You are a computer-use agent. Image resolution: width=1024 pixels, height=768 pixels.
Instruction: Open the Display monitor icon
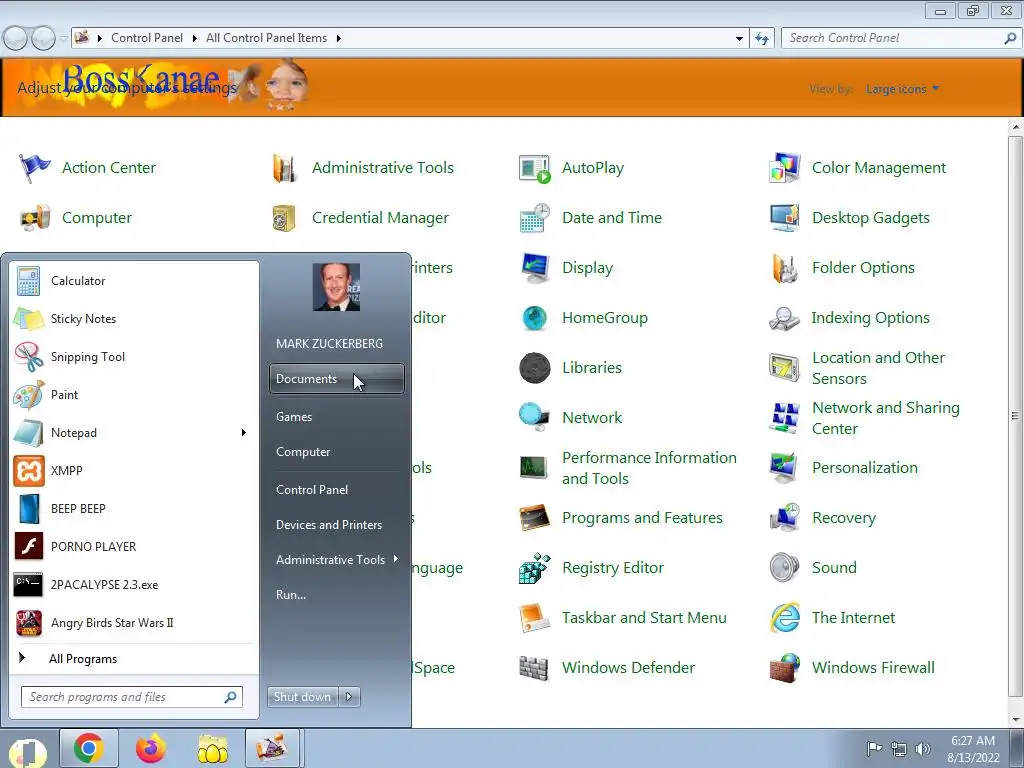pyautogui.click(x=536, y=268)
